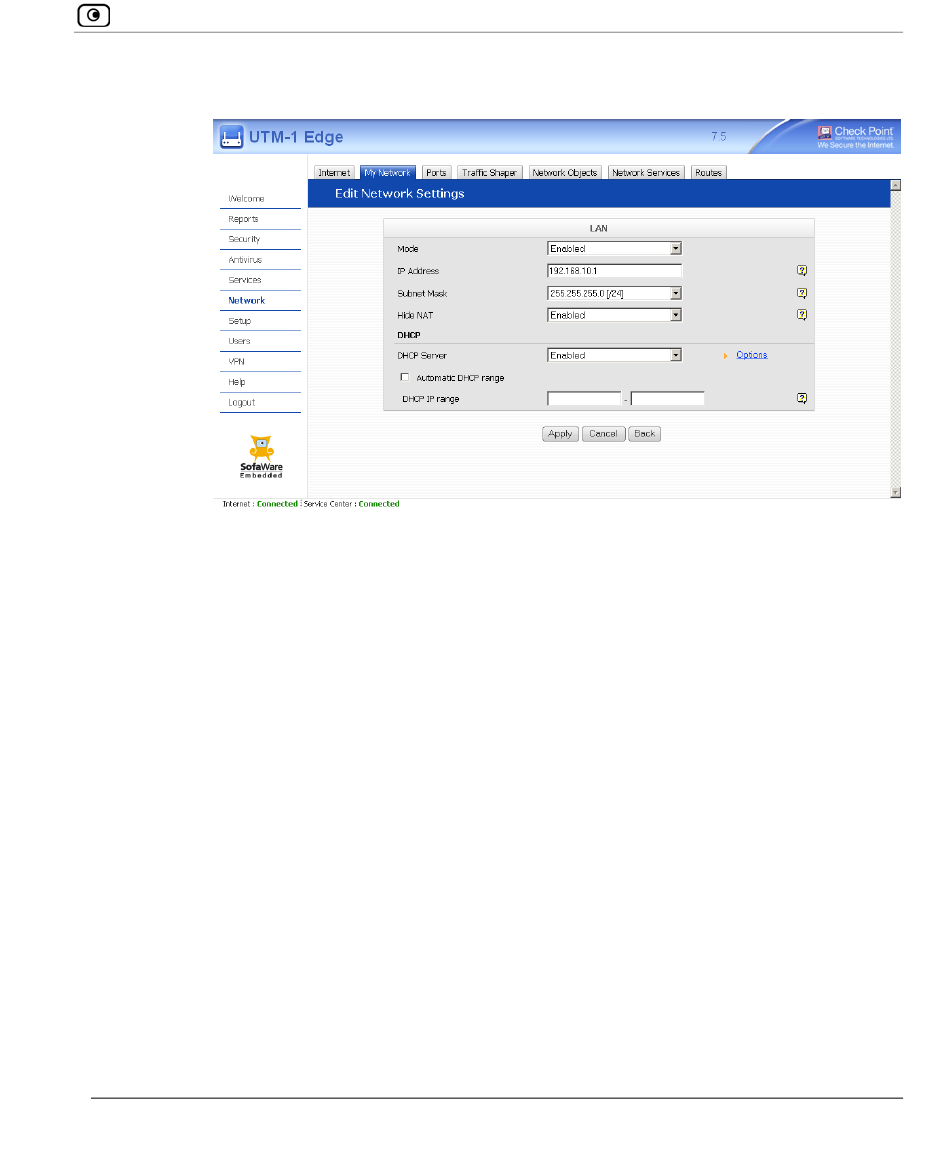The height and width of the screenshot is (1176, 950).
Task: Click the scrollbar up arrow
Action: [895, 185]
